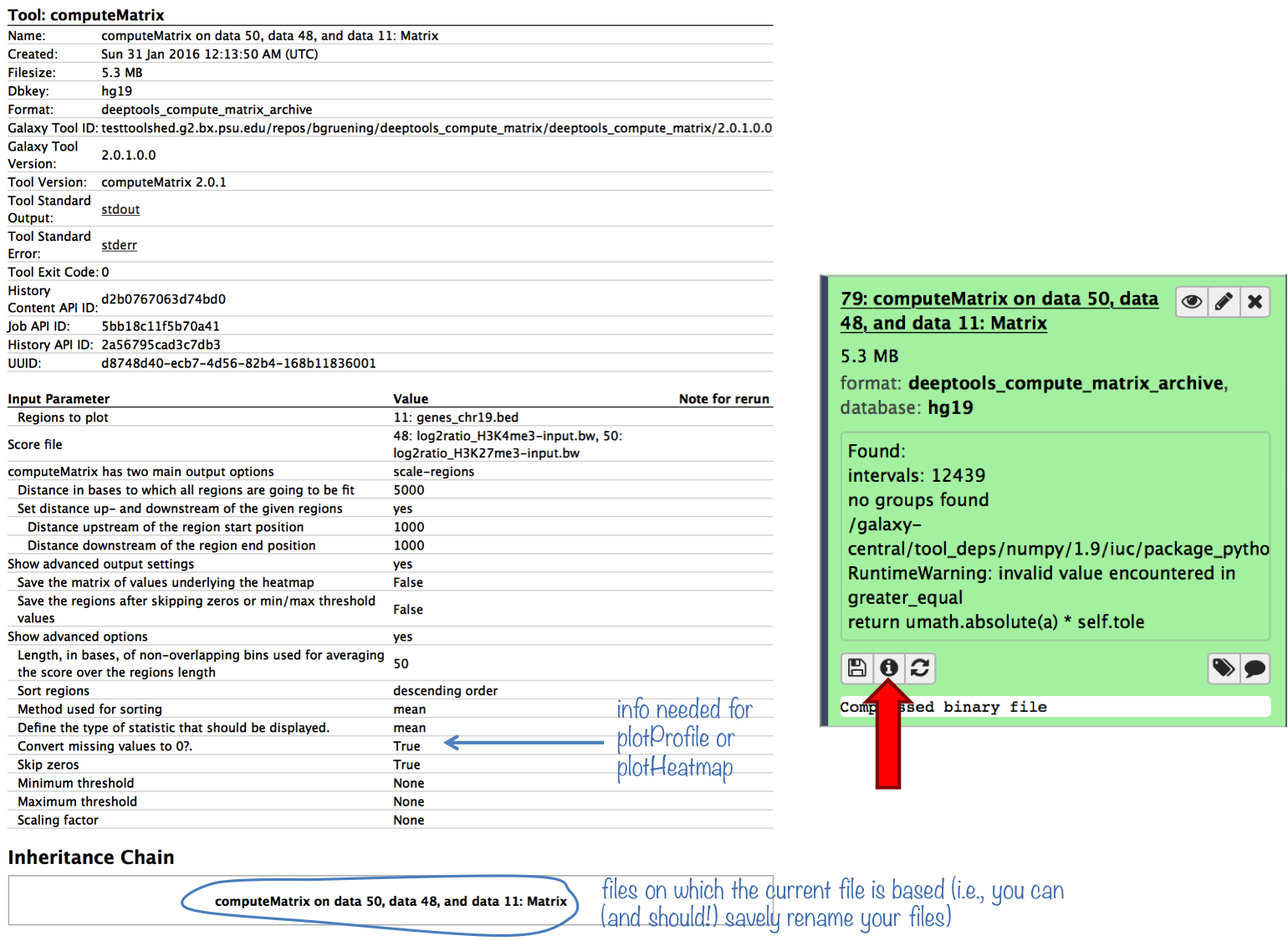Viewport: 1288px width, 941px height.
Task: Open the stderr link
Action: [119, 245]
